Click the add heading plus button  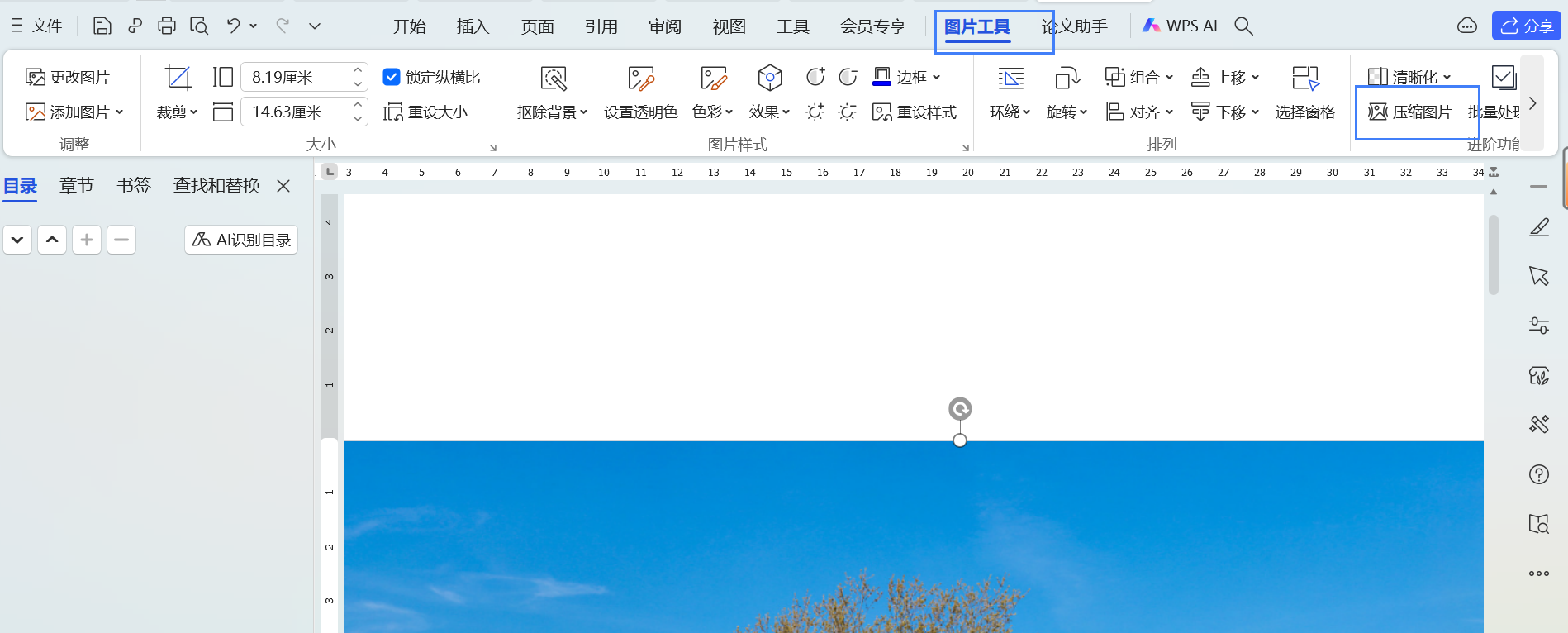point(87,240)
